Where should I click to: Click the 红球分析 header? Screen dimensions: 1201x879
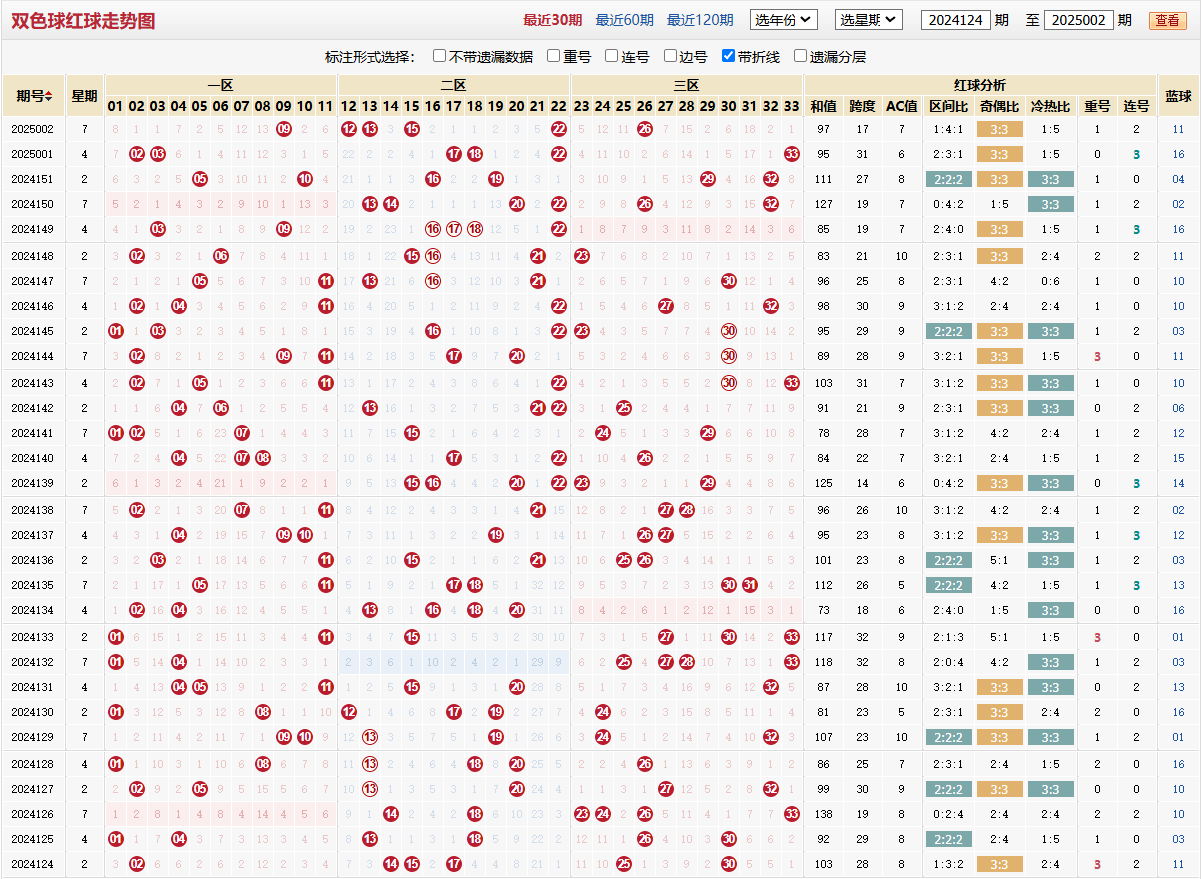pos(980,86)
